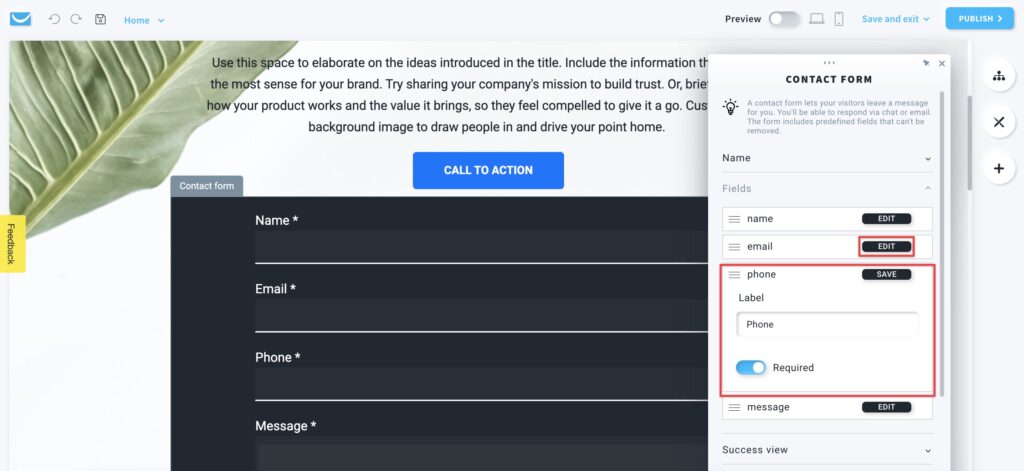Click the save floppy disk icon
Viewport: 1024px width, 471px height.
100,20
